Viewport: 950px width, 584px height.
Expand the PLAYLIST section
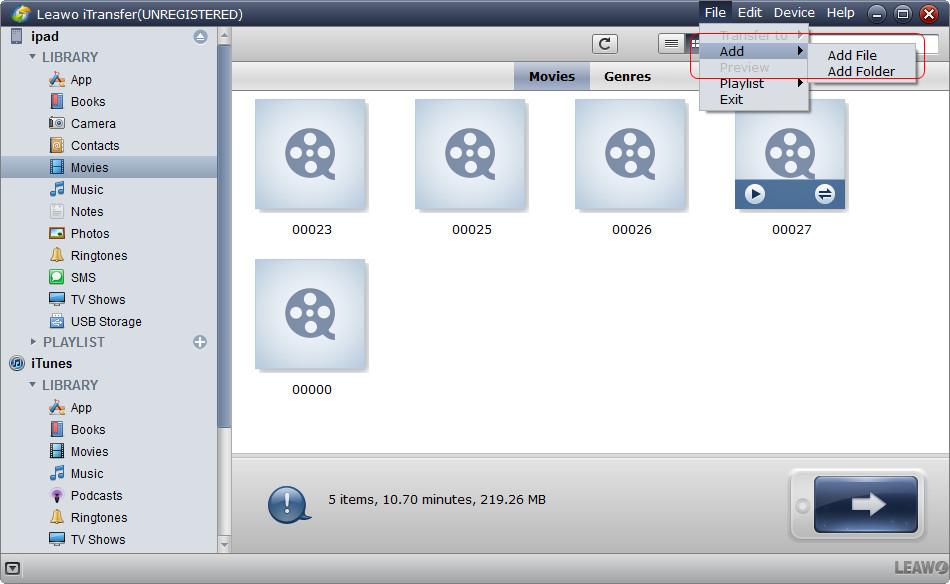tap(33, 342)
